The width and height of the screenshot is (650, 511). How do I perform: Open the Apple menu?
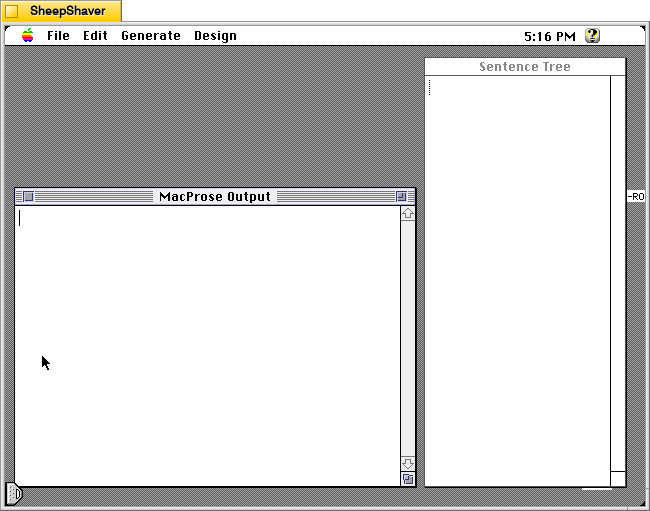[x=28, y=36]
